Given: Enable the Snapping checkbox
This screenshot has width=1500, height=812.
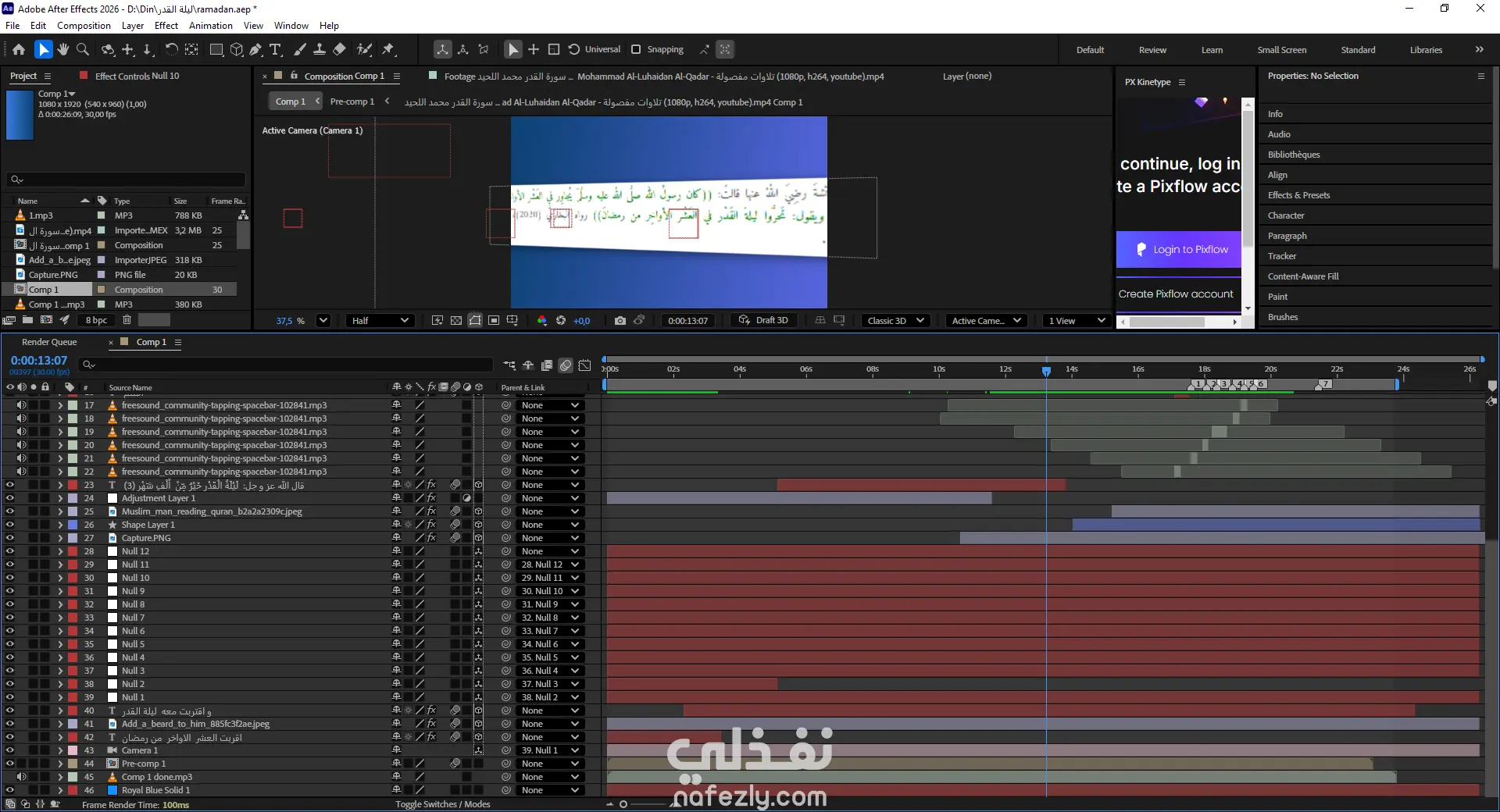Looking at the screenshot, I should (x=636, y=49).
